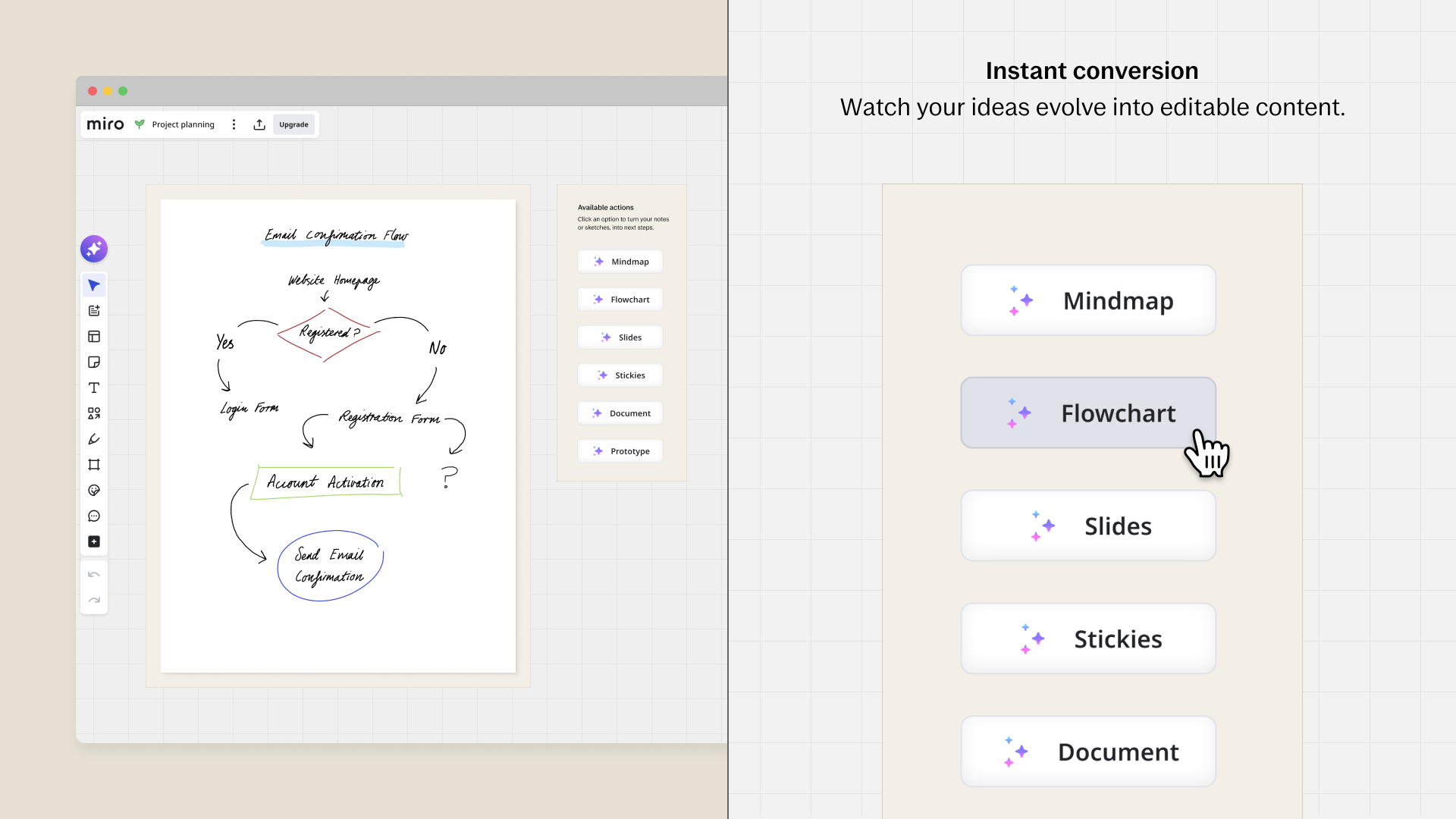Select the Pen drawing tool

pyautogui.click(x=94, y=439)
